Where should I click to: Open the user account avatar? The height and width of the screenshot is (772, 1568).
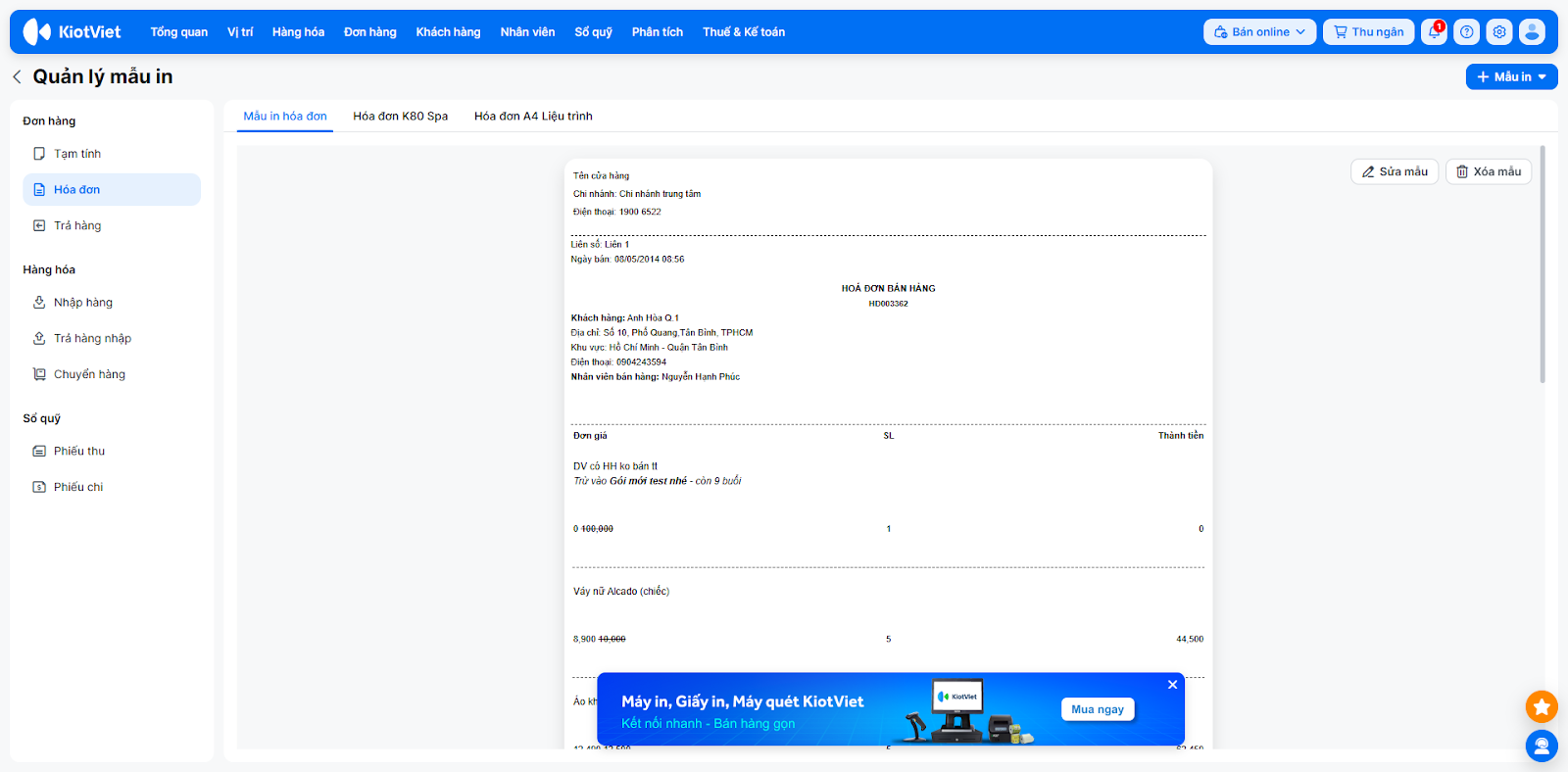pos(1532,32)
